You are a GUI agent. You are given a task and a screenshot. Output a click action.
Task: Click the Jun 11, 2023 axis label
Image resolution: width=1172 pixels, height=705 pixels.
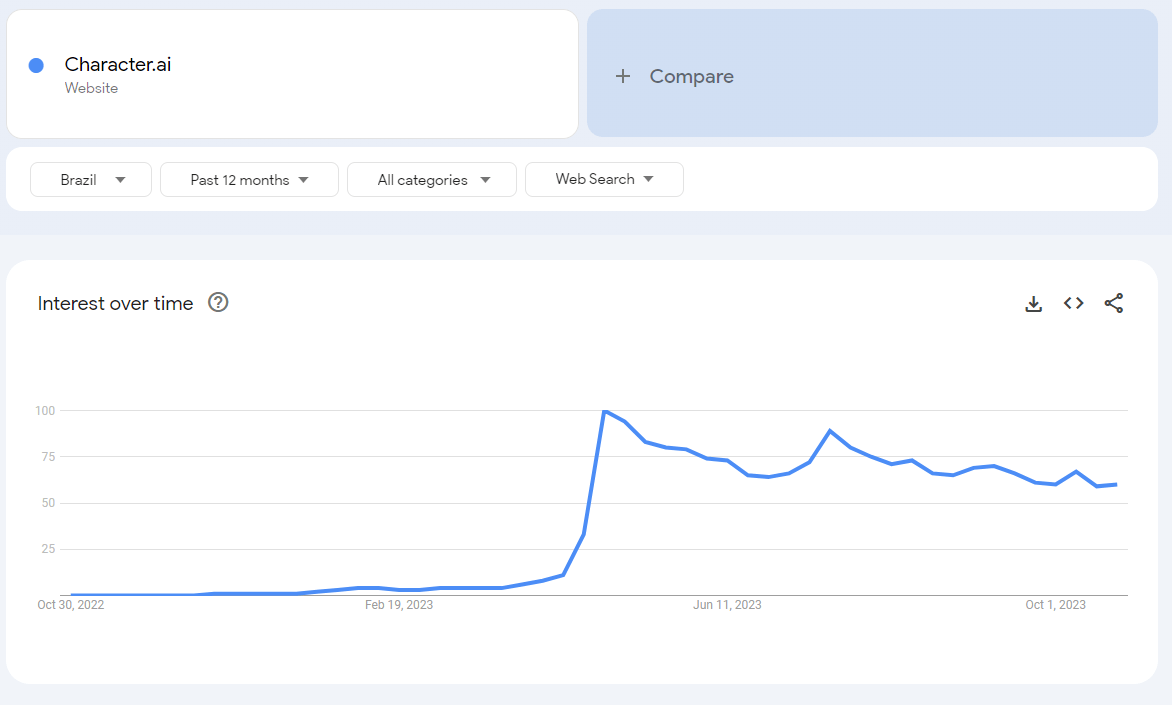pyautogui.click(x=727, y=604)
